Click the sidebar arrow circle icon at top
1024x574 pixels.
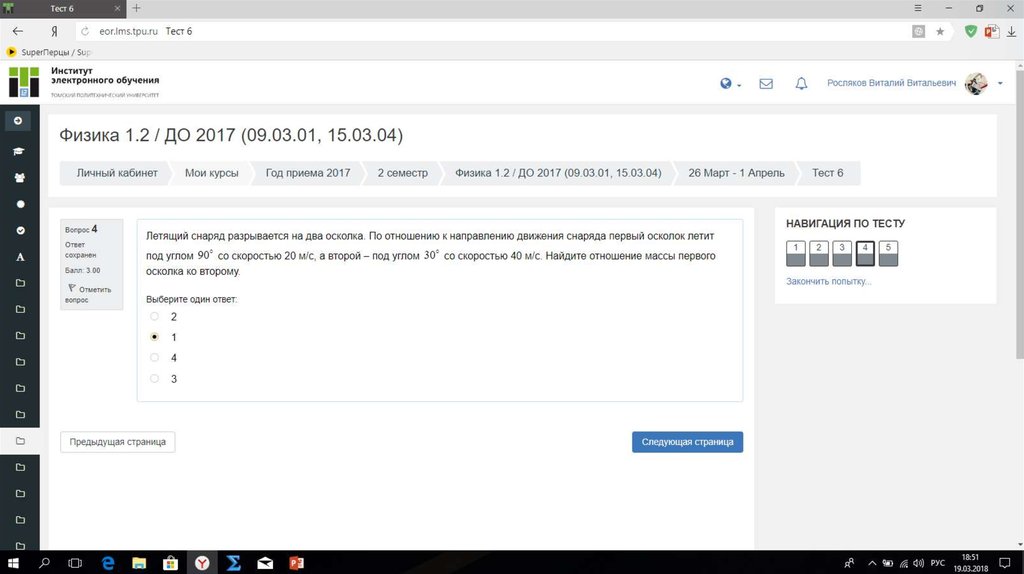pos(18,120)
